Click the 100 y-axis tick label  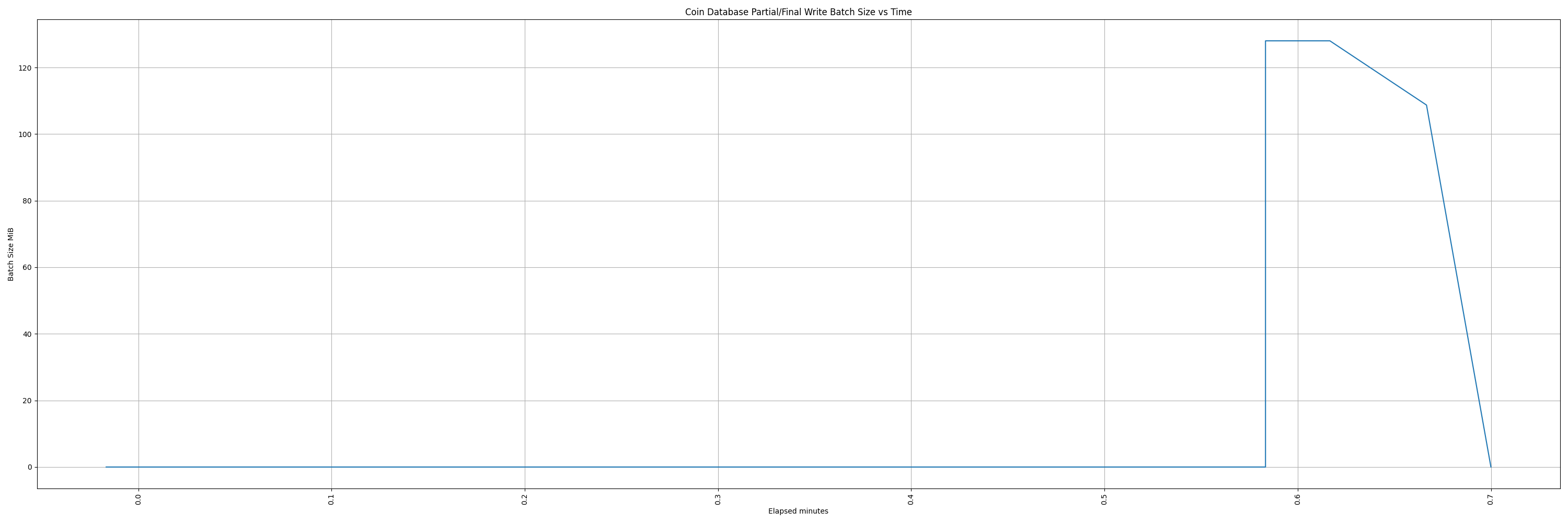pos(25,134)
